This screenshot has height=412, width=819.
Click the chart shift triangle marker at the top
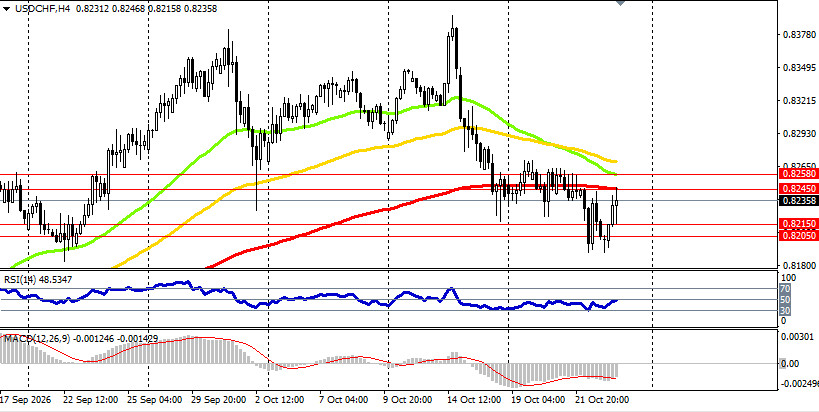620,3
